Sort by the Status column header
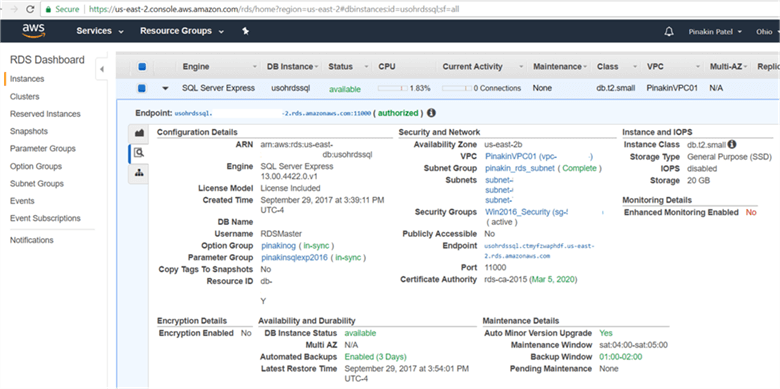 pyautogui.click(x=349, y=67)
